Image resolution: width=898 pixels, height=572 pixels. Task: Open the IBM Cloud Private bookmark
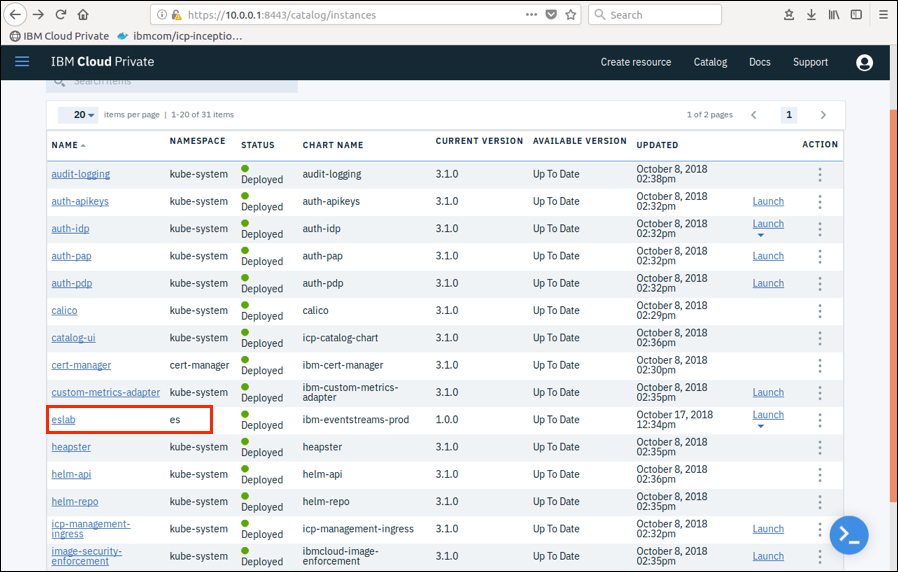point(60,36)
